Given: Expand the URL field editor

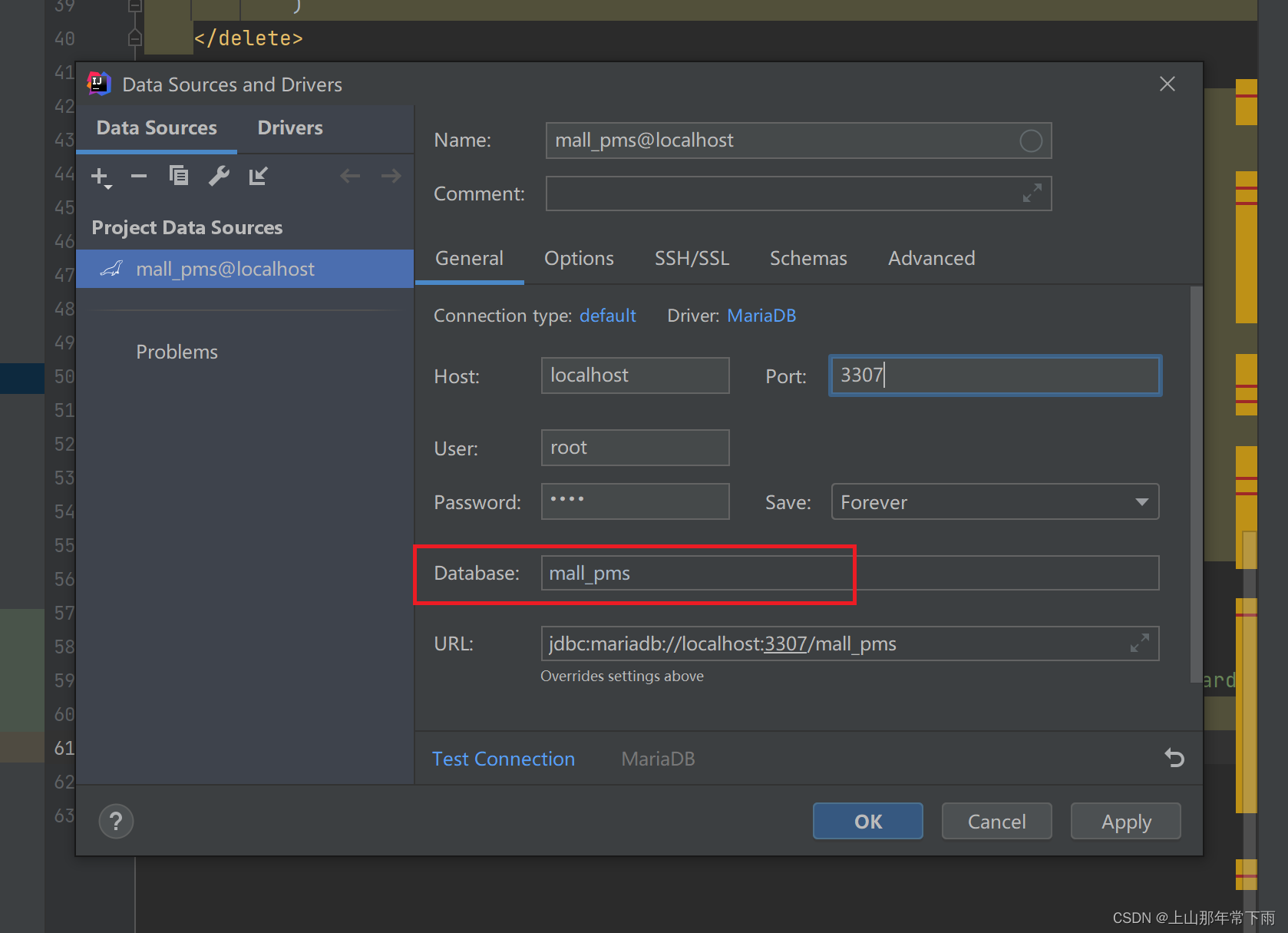Looking at the screenshot, I should (x=1140, y=644).
